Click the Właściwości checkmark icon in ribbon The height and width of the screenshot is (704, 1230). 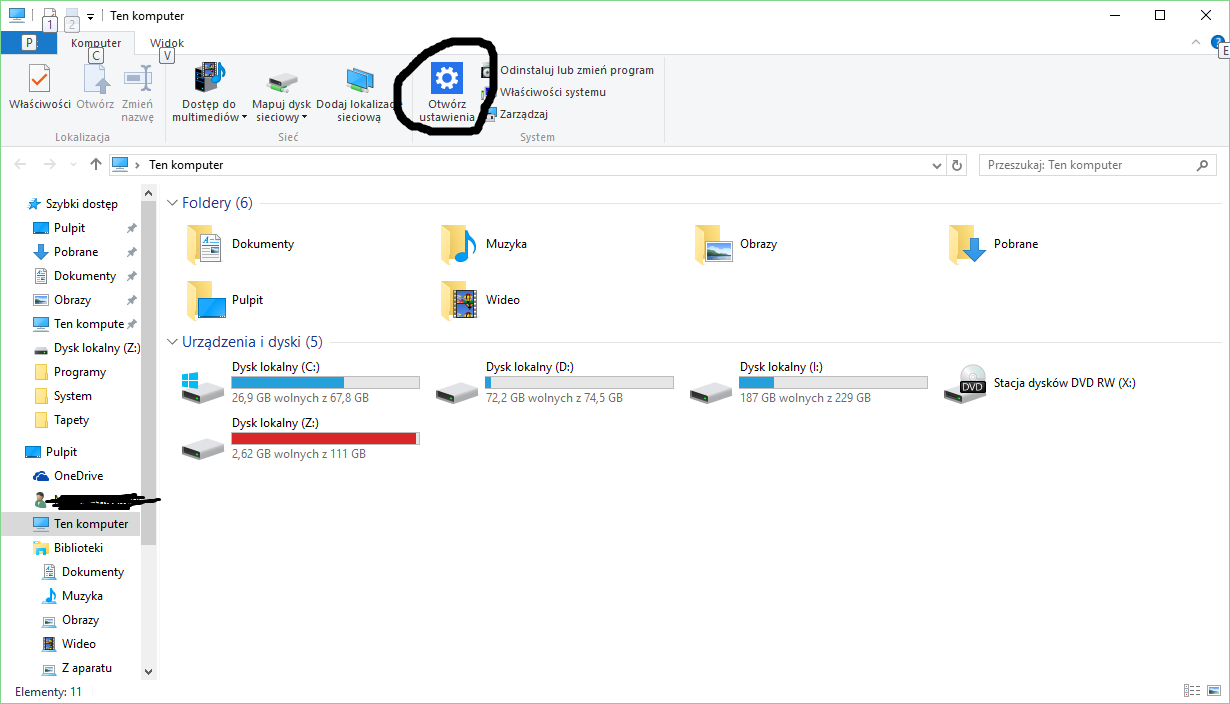click(x=39, y=78)
